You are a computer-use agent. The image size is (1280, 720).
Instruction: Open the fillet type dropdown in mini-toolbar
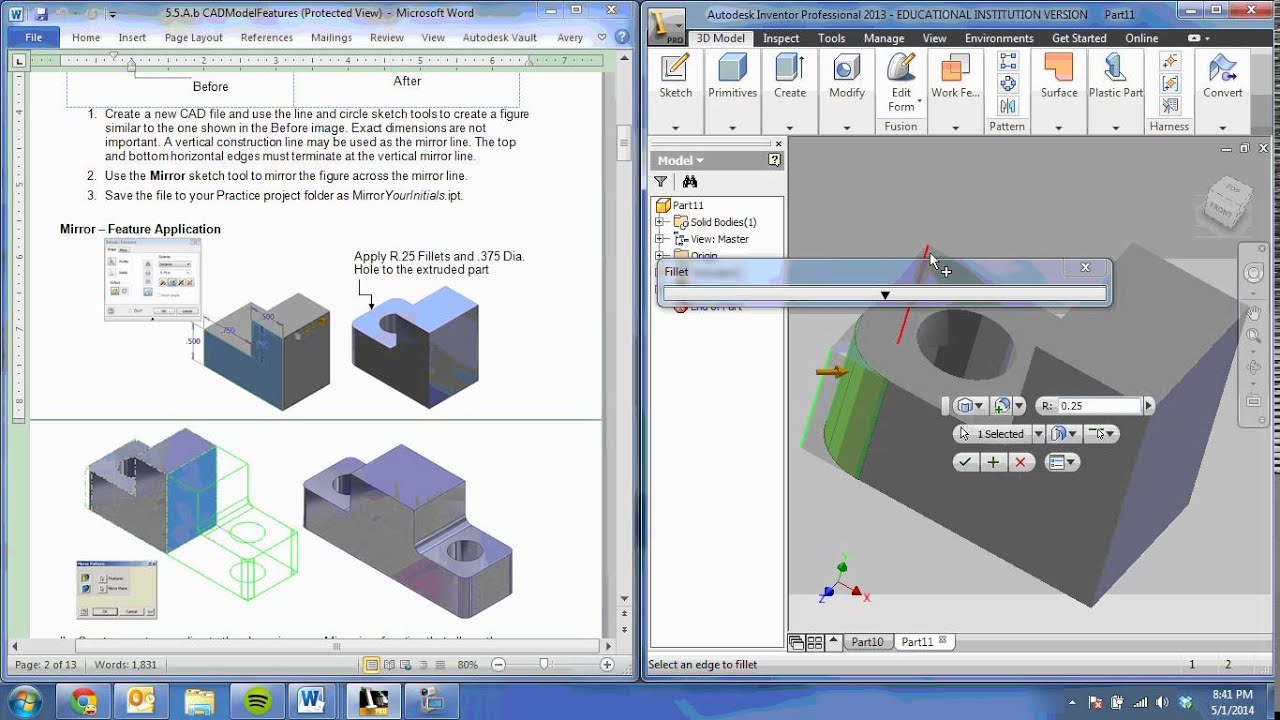point(981,406)
